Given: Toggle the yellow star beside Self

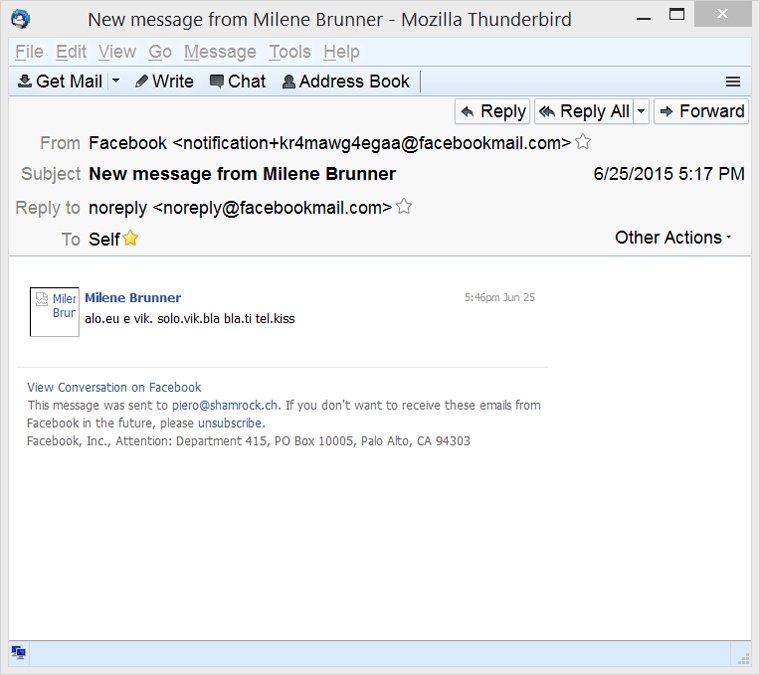Looking at the screenshot, I should coord(130,239).
